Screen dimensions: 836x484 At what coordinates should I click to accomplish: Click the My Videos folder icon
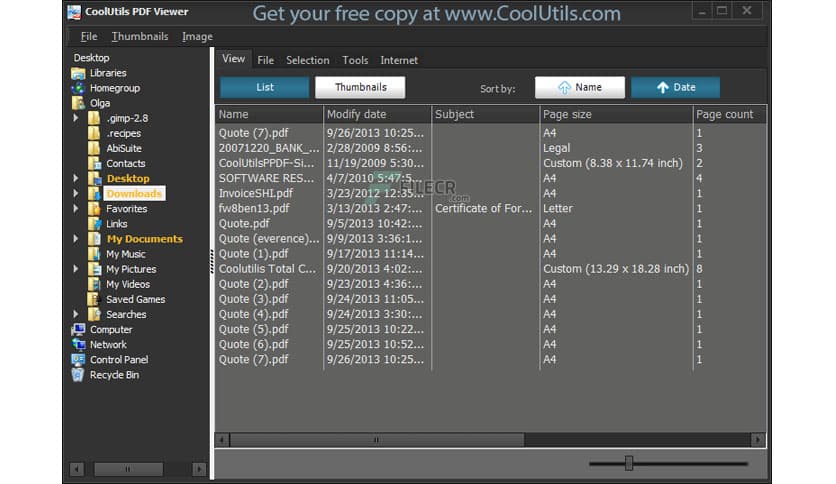(x=94, y=284)
